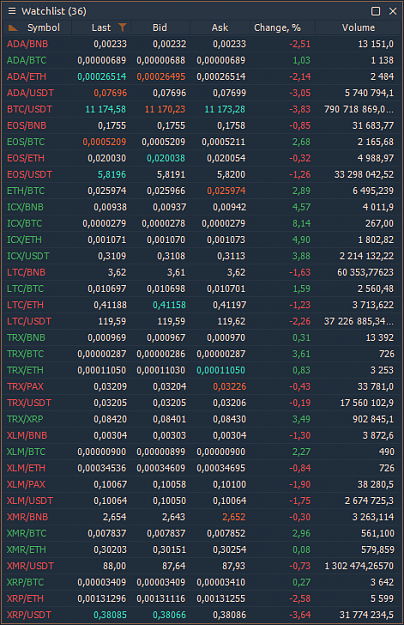Screen dimensions: 404x625
Task: Select the XLM/BTC symbol
Action: 26,452
